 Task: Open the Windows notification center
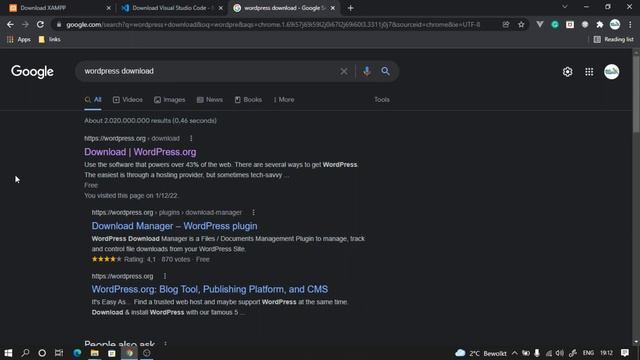tap(624, 353)
